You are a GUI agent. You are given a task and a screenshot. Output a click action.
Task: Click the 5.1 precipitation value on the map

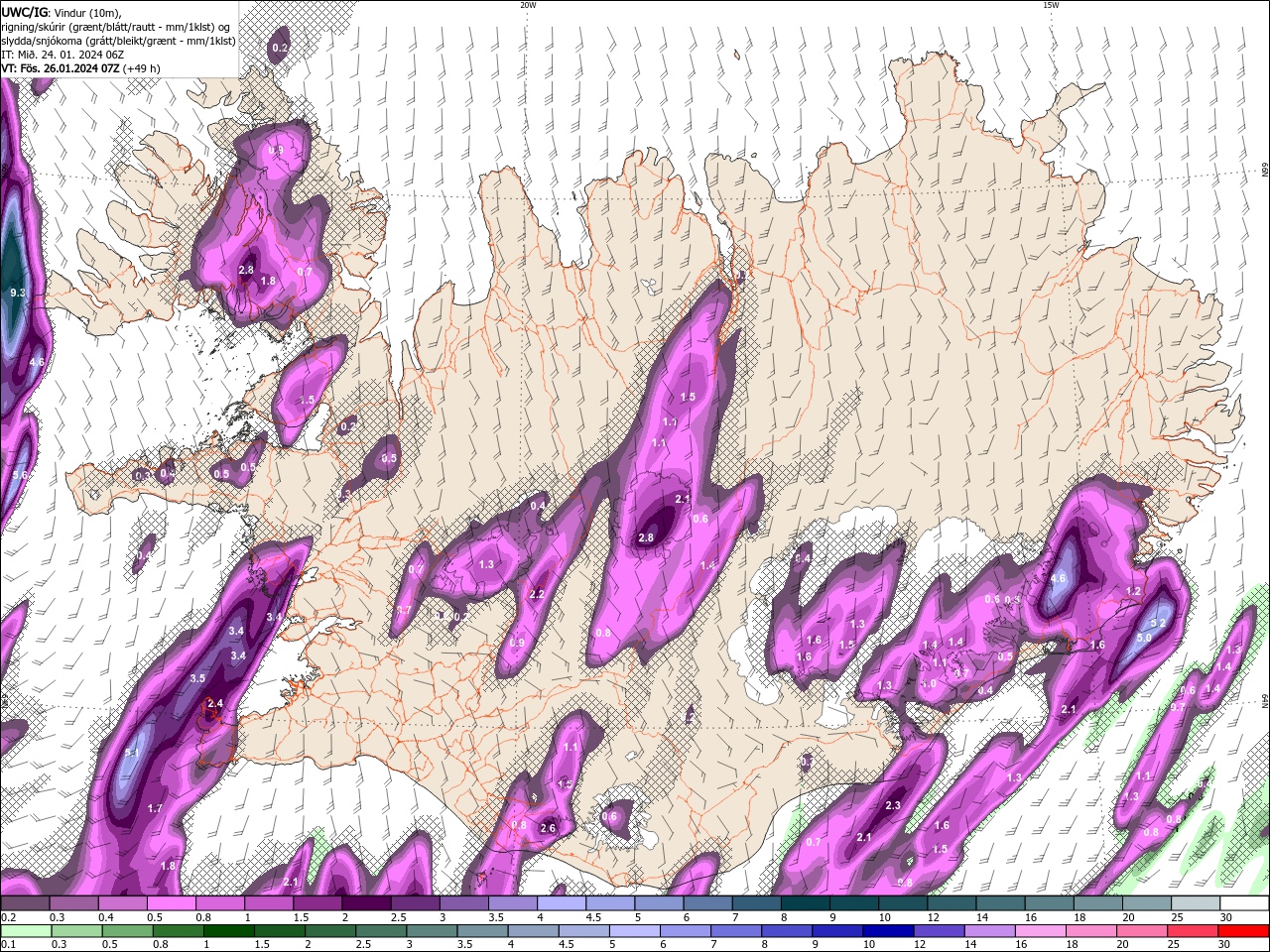tap(132, 754)
